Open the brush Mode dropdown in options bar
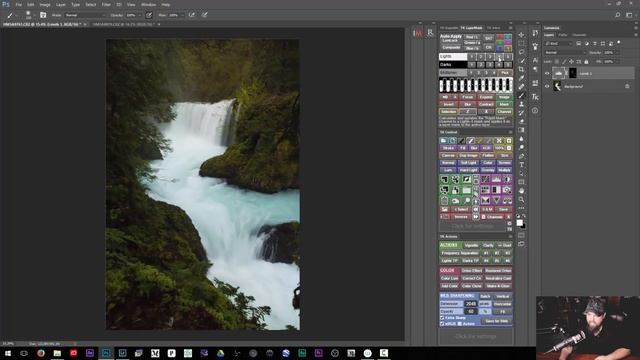The height and width of the screenshot is (360, 640). coord(85,15)
